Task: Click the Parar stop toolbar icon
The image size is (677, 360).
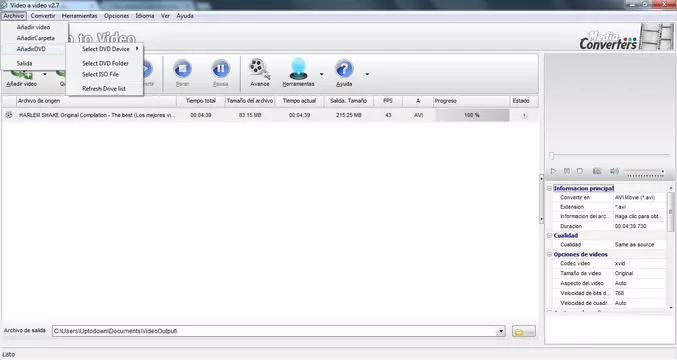Action: click(182, 69)
